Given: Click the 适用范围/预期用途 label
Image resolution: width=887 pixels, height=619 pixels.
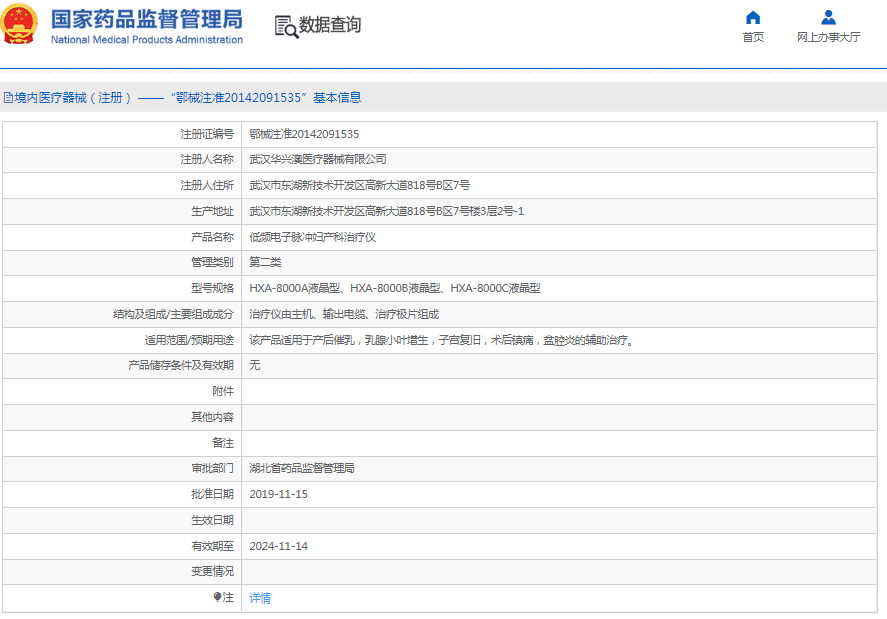Looking at the screenshot, I should pyautogui.click(x=189, y=340).
